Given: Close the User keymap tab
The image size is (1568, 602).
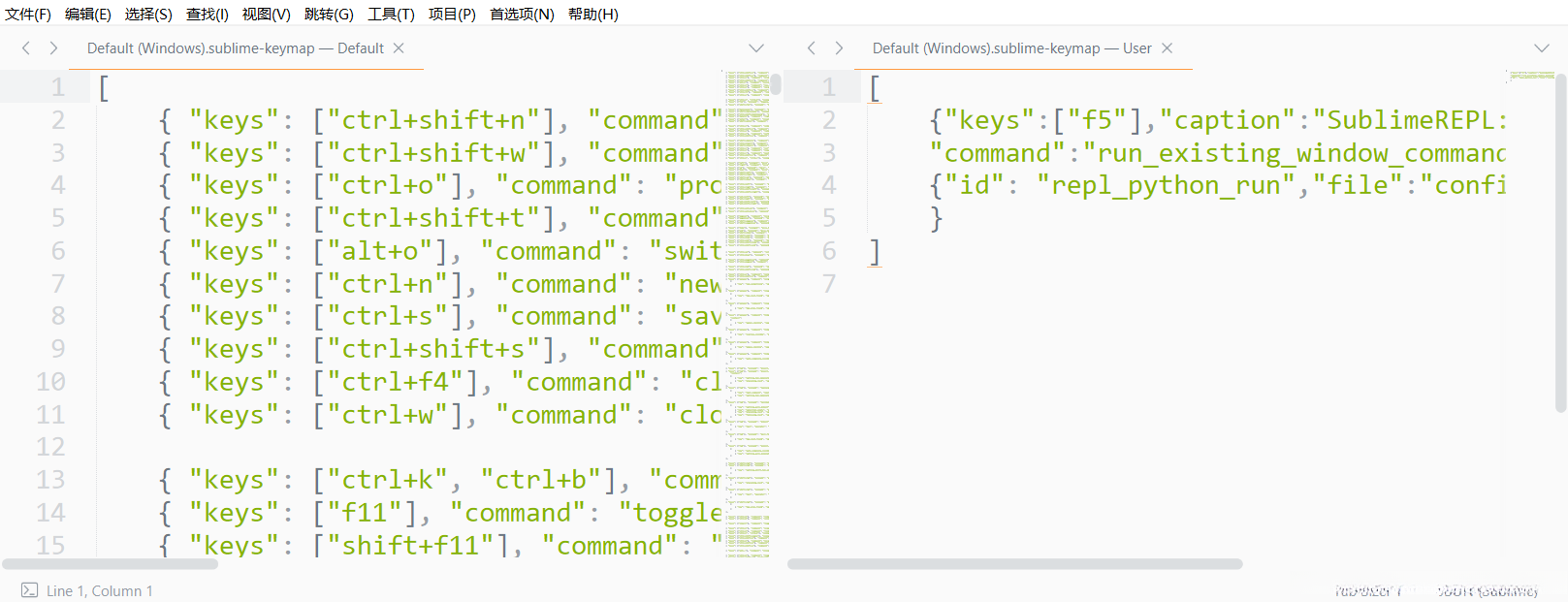Looking at the screenshot, I should click(1168, 48).
